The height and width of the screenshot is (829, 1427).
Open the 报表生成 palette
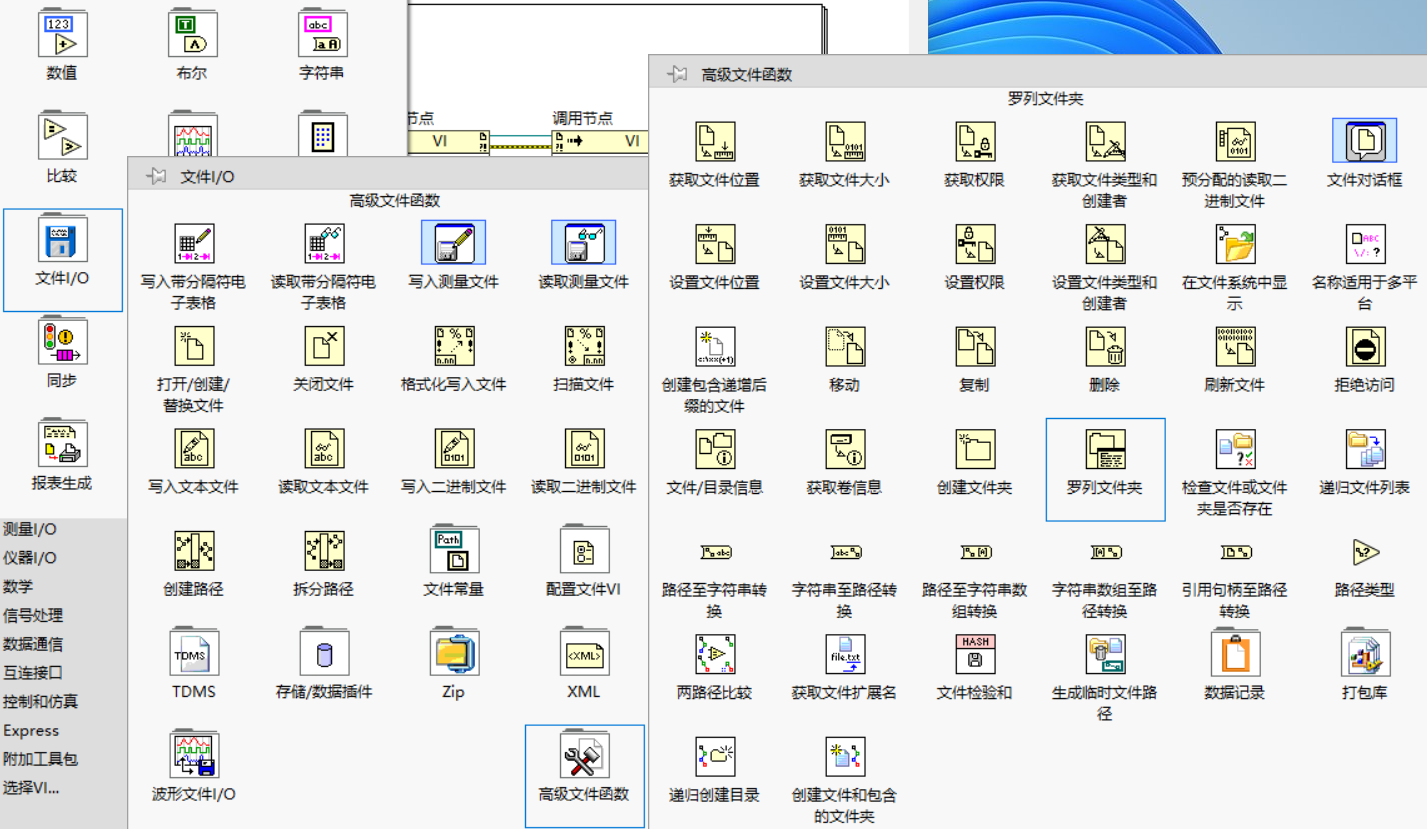(x=62, y=443)
